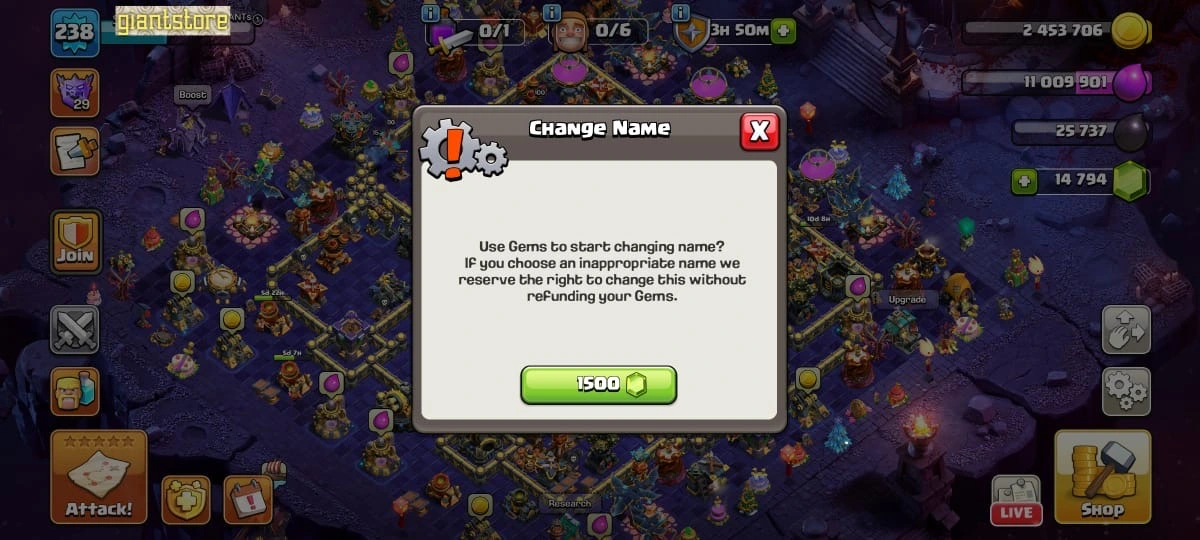The width and height of the screenshot is (1200, 540).
Task: Open the messages scroll icon
Action: tap(75, 151)
